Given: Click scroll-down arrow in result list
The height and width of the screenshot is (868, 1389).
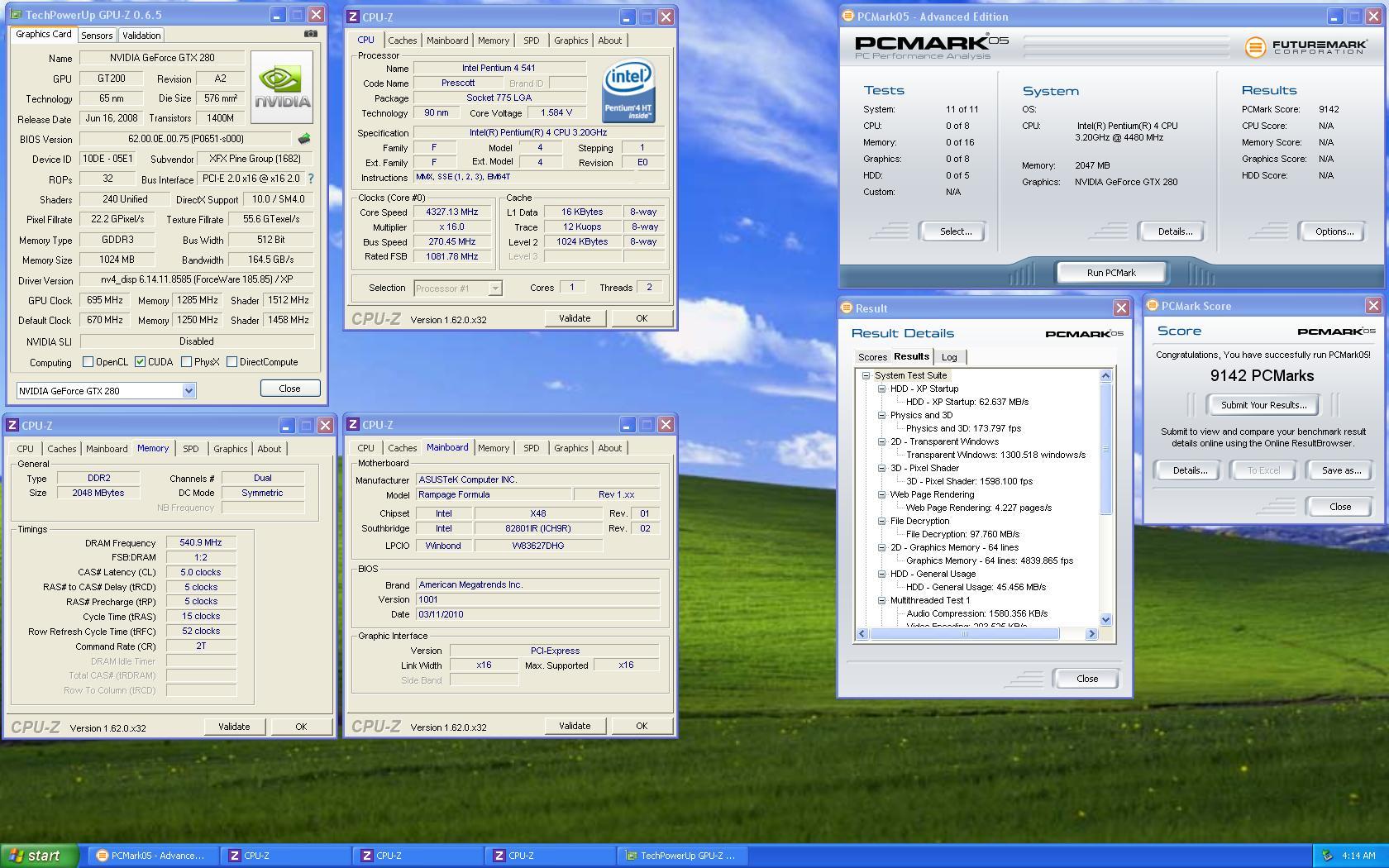Looking at the screenshot, I should click(x=1106, y=620).
